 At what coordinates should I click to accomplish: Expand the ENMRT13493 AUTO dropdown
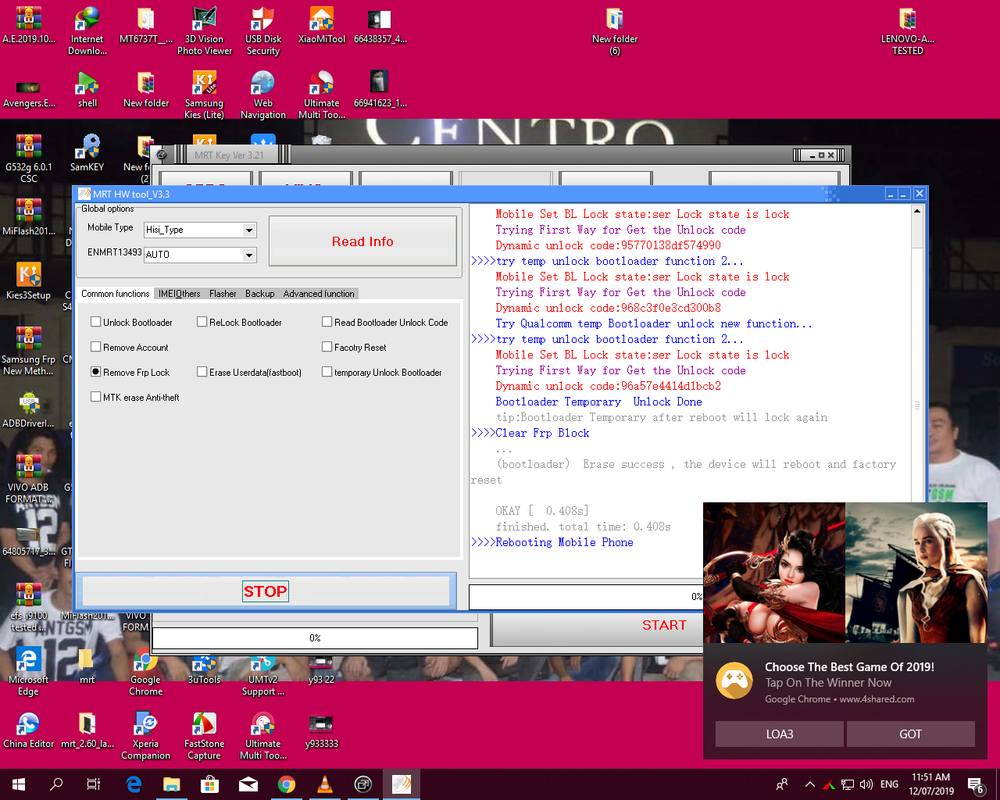point(249,255)
